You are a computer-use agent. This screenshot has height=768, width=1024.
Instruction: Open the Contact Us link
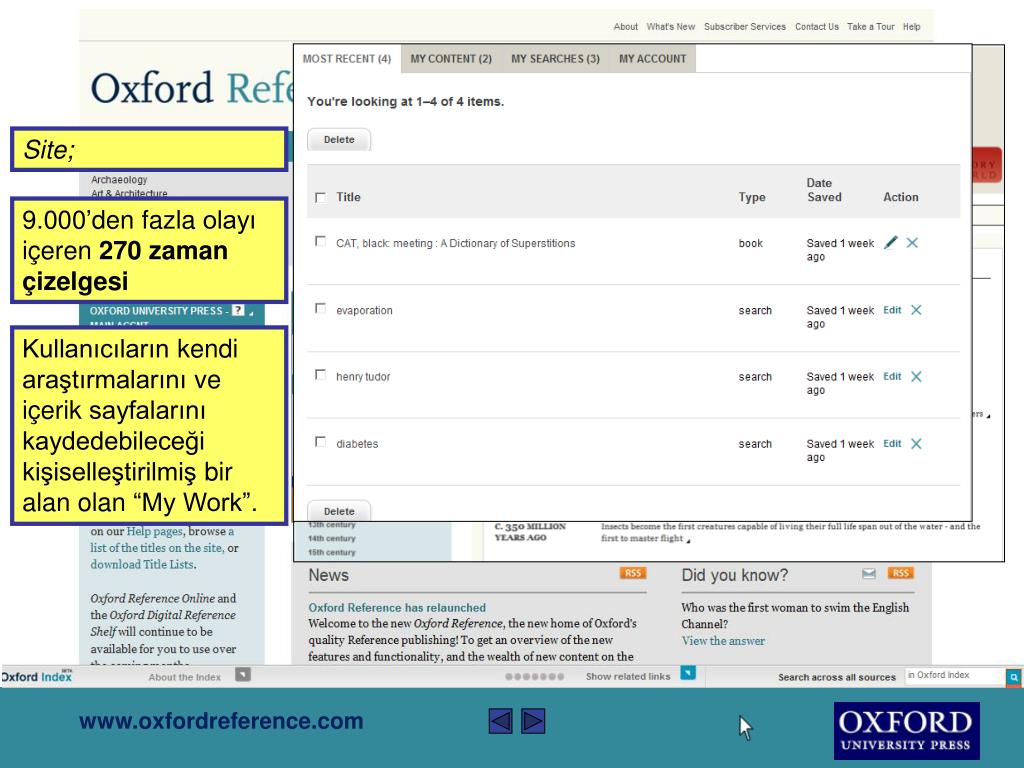click(x=817, y=27)
